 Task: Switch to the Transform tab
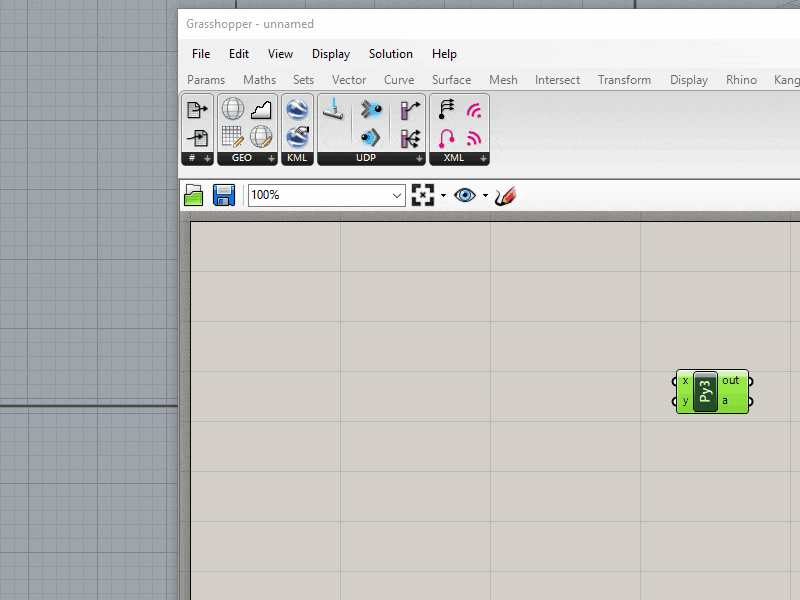point(624,80)
